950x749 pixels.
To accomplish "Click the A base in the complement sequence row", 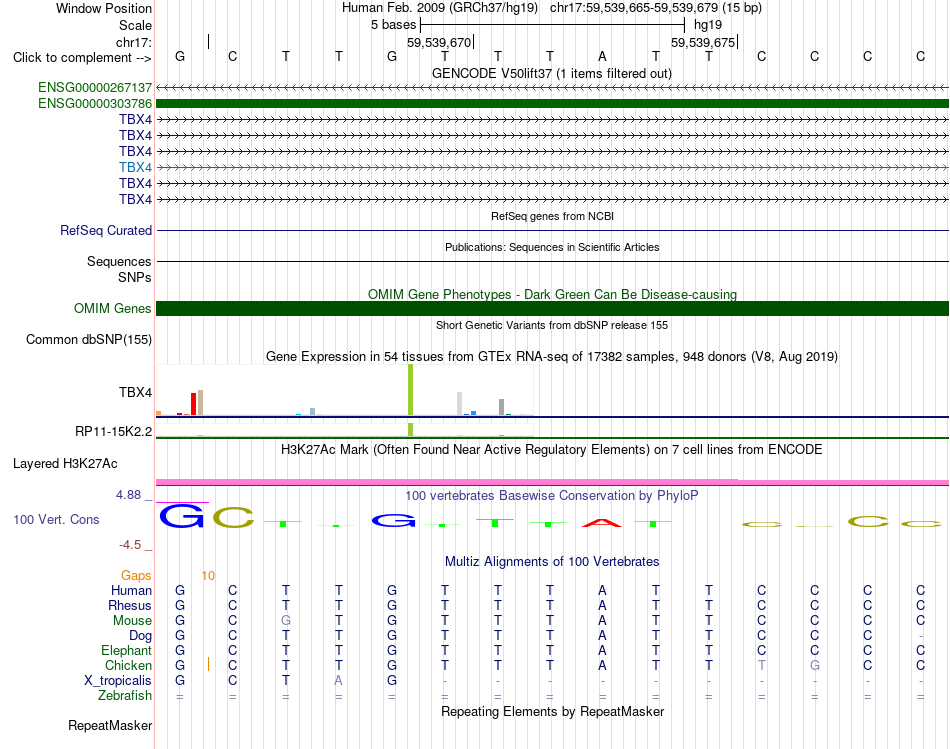I will click(x=602, y=56).
